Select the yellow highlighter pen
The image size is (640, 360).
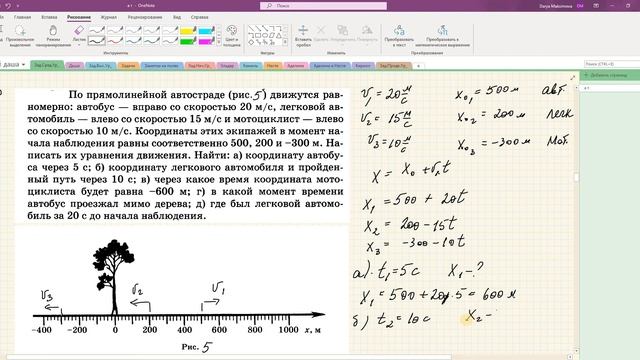click(x=188, y=30)
